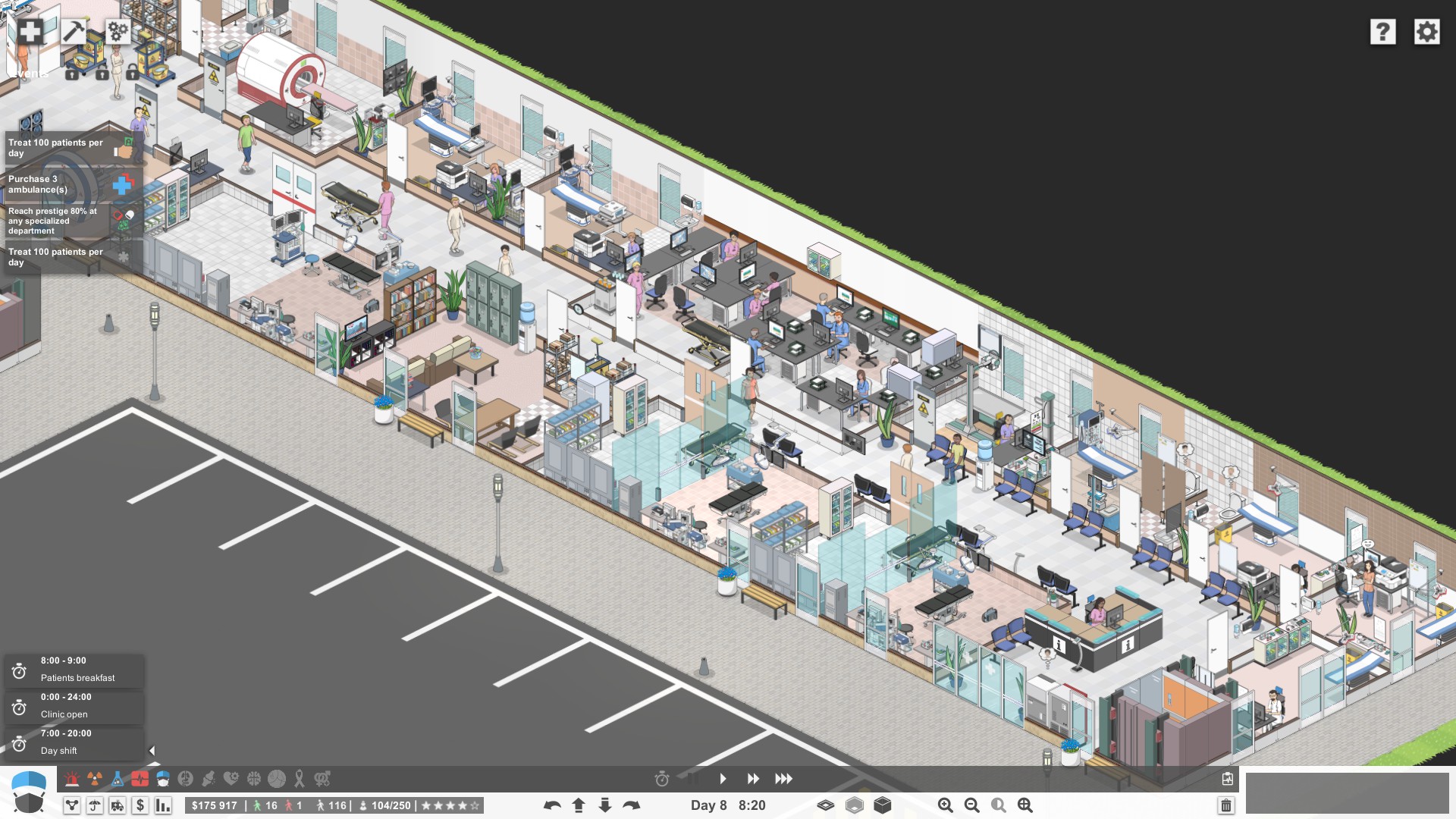This screenshot has width=1456, height=819.
Task: Toggle the flat floor-only view layer
Action: point(826,805)
